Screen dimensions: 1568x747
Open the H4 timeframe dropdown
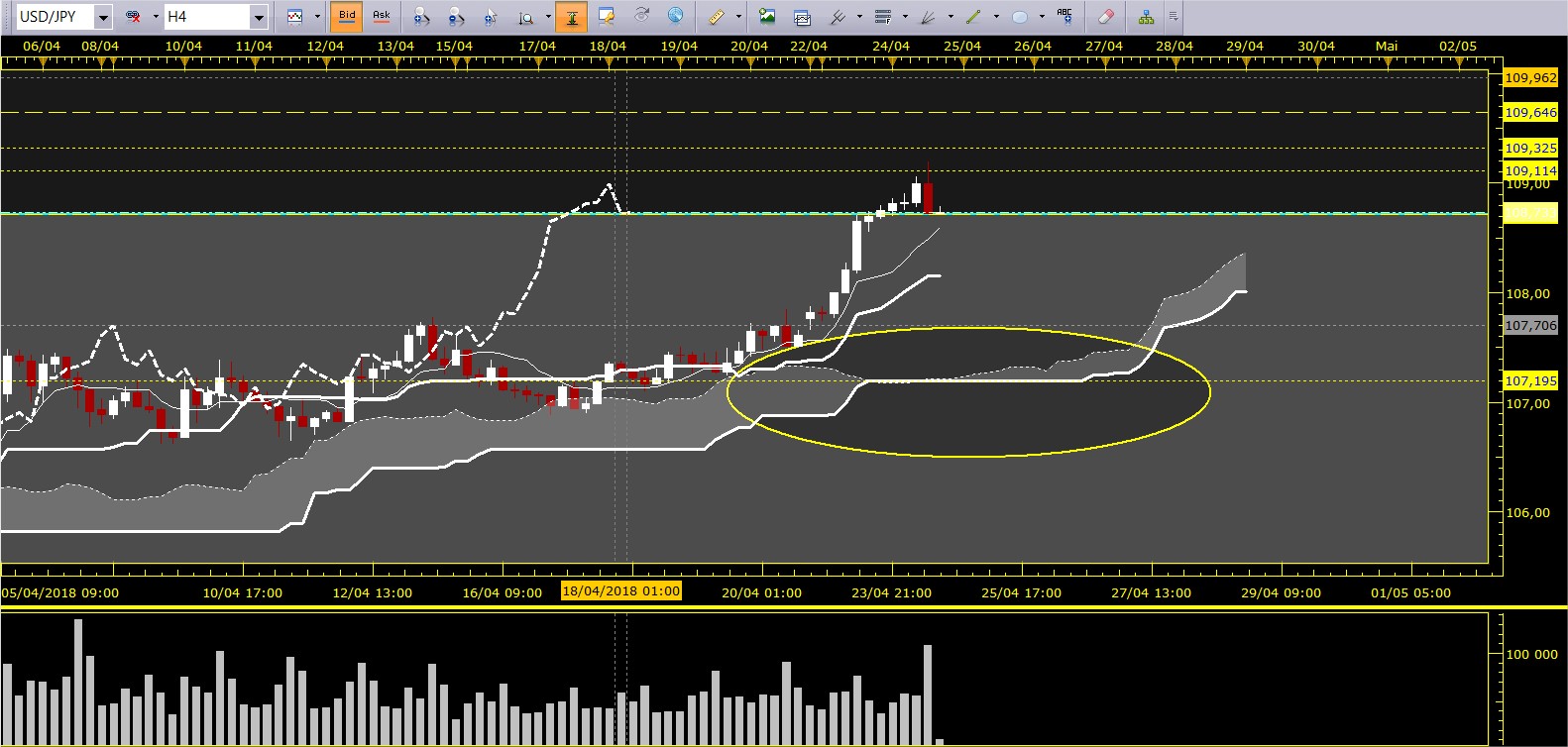click(x=259, y=17)
